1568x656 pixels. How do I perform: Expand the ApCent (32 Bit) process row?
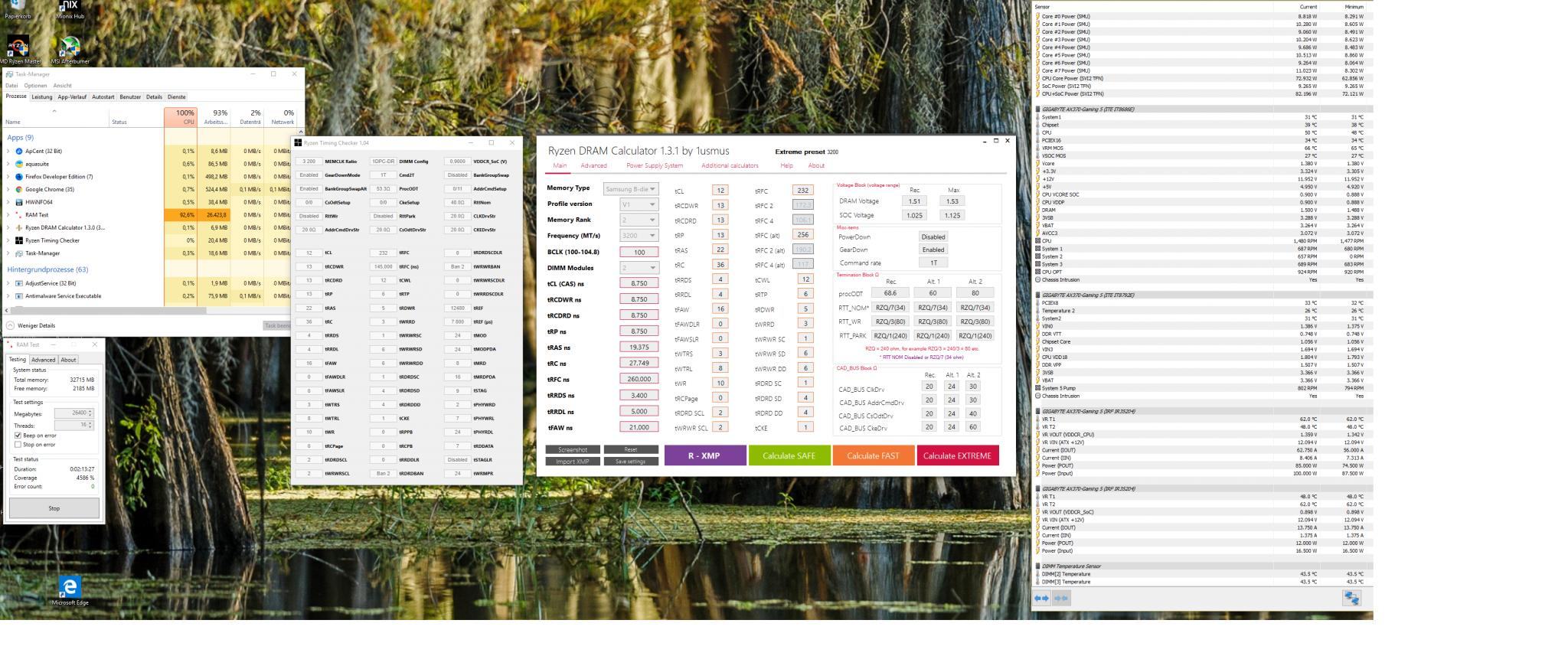click(8, 152)
